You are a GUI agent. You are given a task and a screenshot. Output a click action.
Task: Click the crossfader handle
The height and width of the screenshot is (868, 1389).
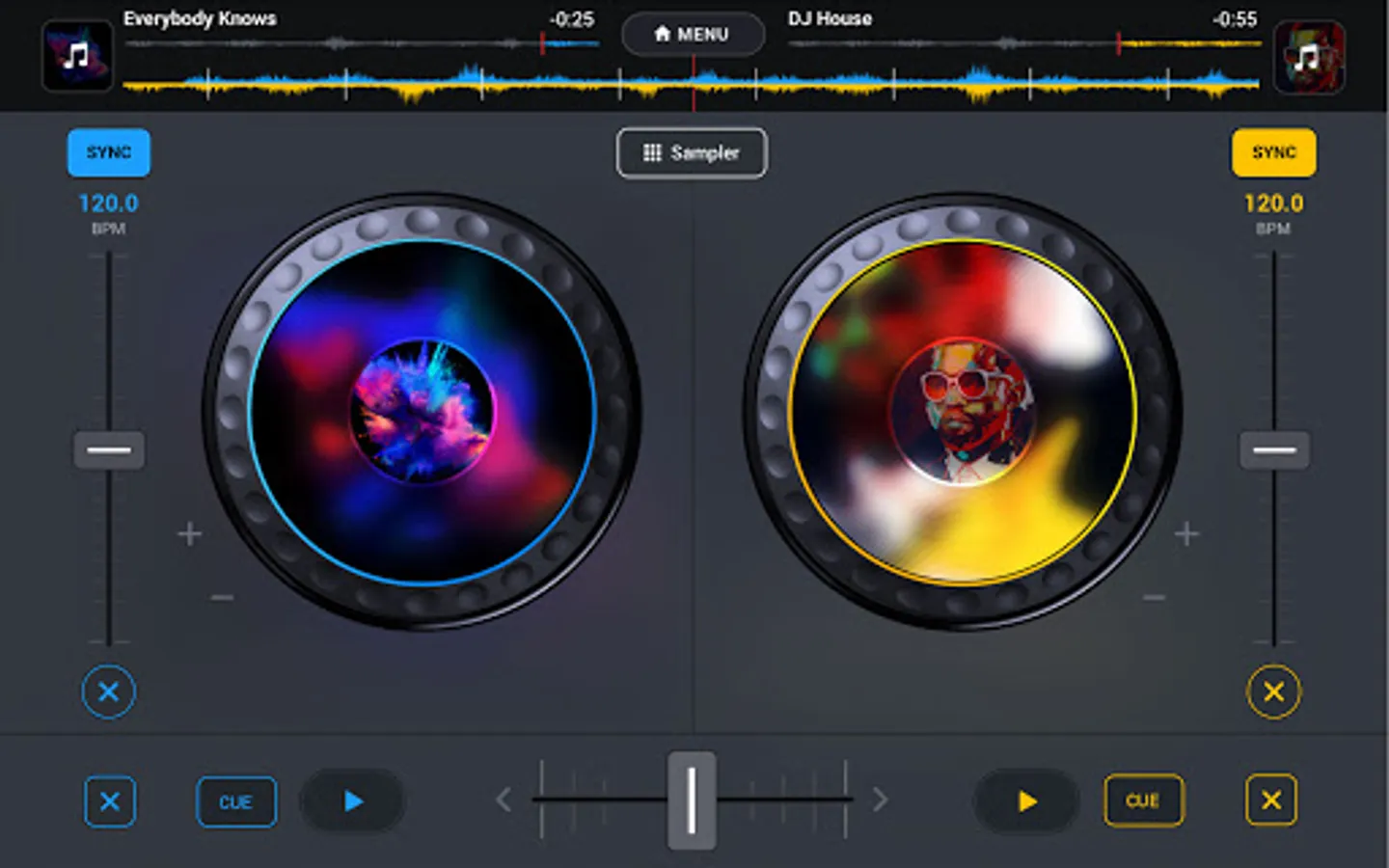click(692, 800)
